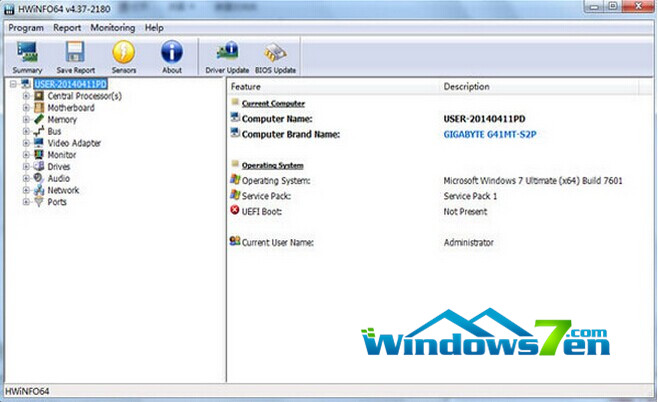Select the Video Adapter label
Screen dimensions: 658x402
coord(74,143)
